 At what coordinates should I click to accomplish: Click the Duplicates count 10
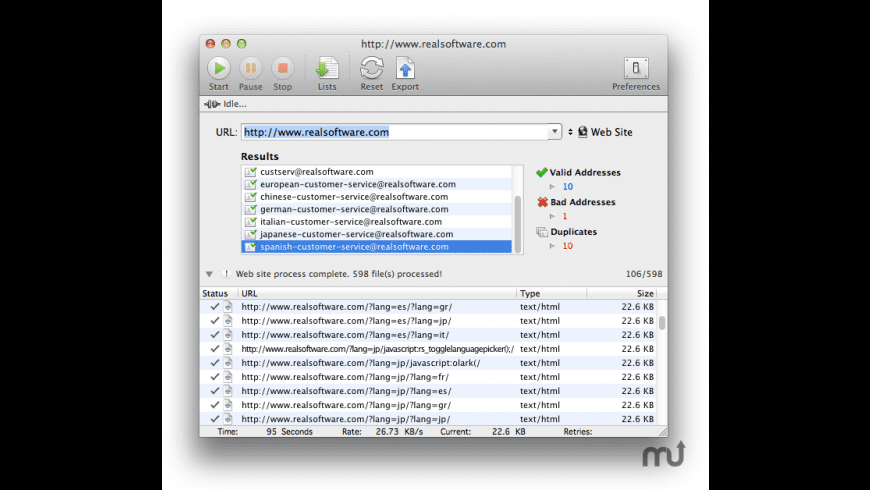tap(568, 246)
